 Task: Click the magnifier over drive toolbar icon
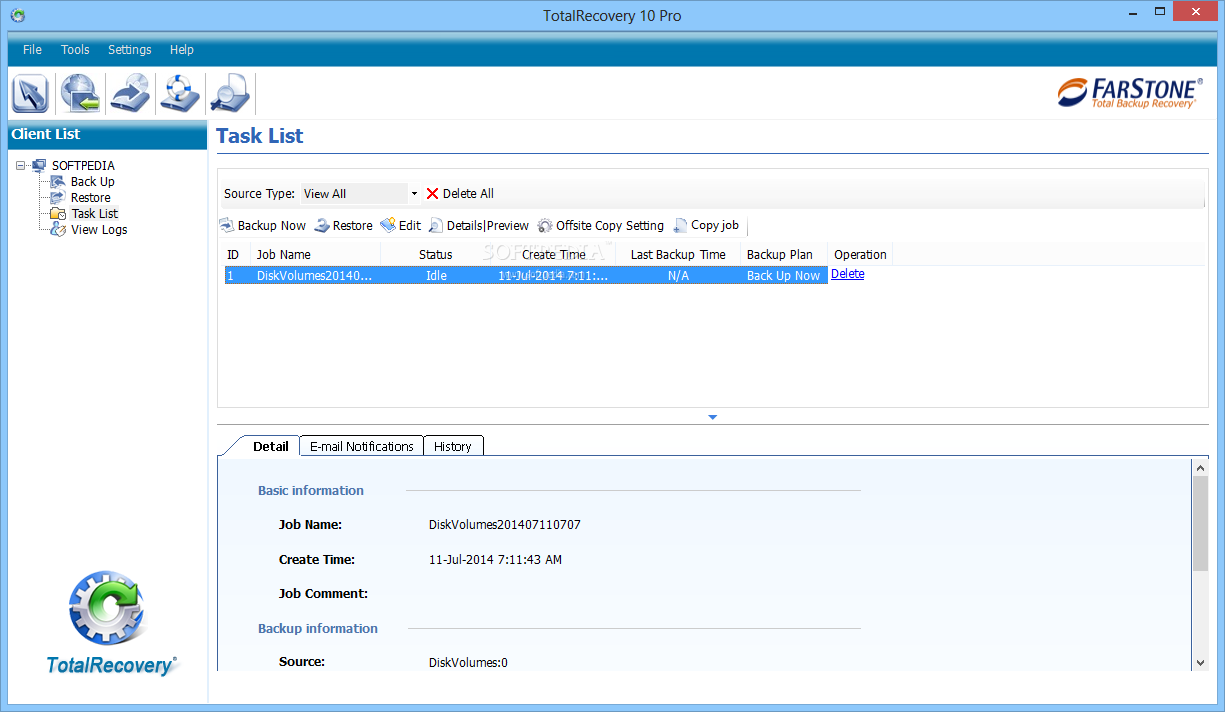tap(229, 93)
